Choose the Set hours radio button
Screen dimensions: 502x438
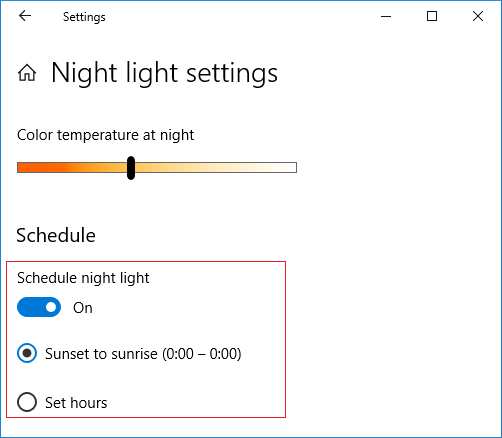[27, 402]
